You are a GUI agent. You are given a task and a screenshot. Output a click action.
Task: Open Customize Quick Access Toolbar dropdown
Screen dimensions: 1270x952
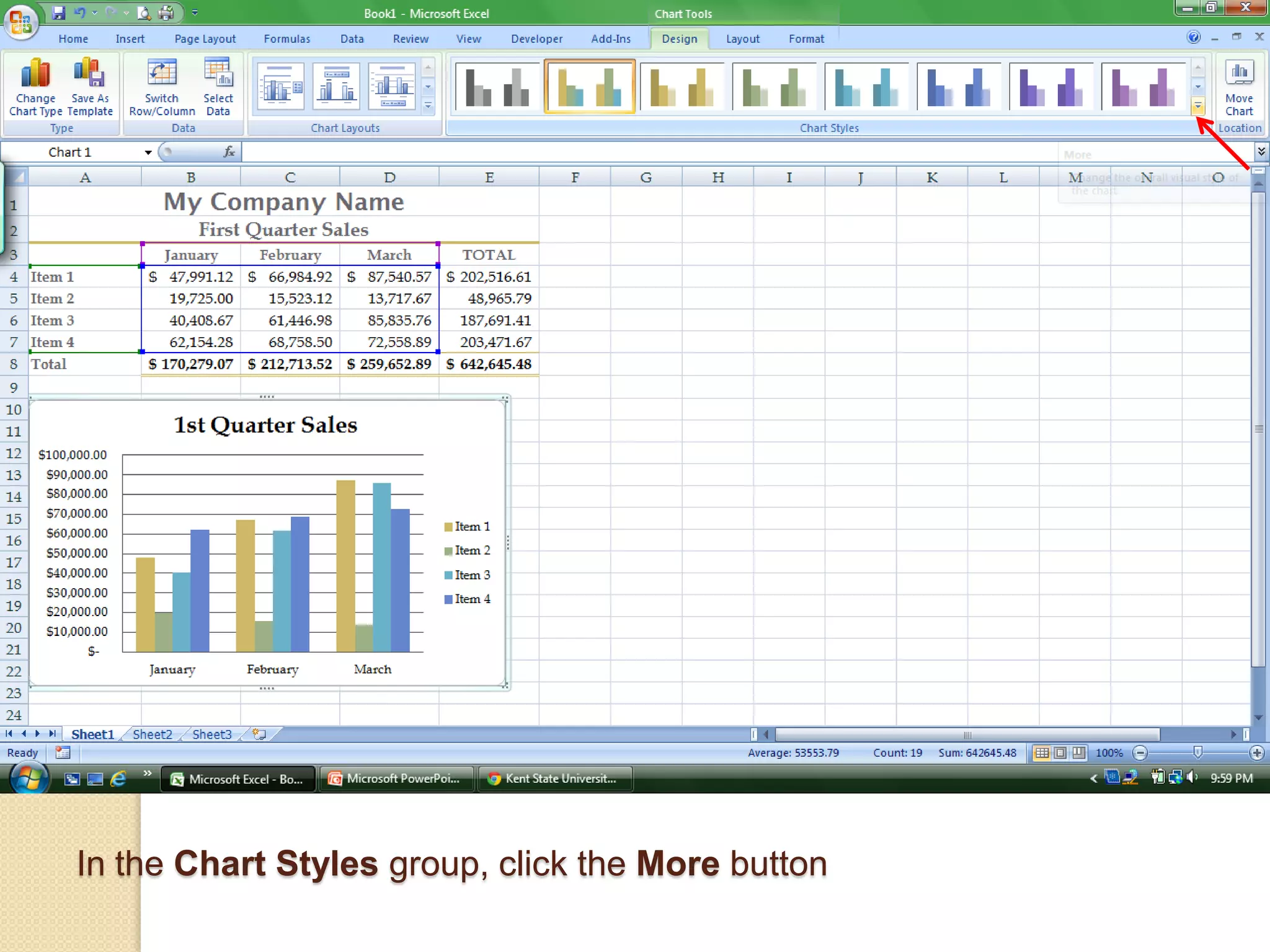click(x=195, y=12)
